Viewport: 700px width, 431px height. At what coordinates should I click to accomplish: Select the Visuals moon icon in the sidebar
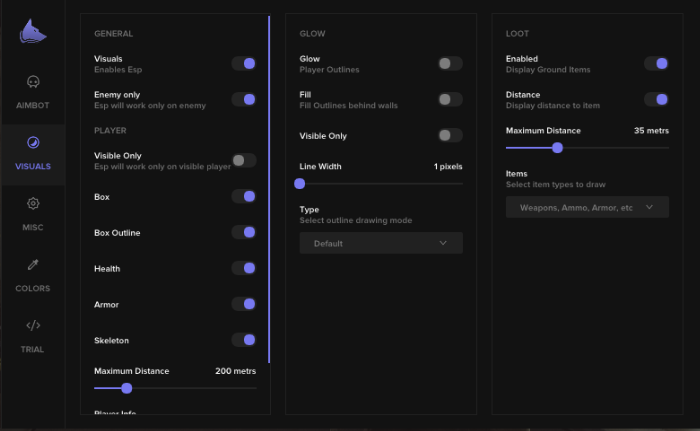pyautogui.click(x=33, y=143)
